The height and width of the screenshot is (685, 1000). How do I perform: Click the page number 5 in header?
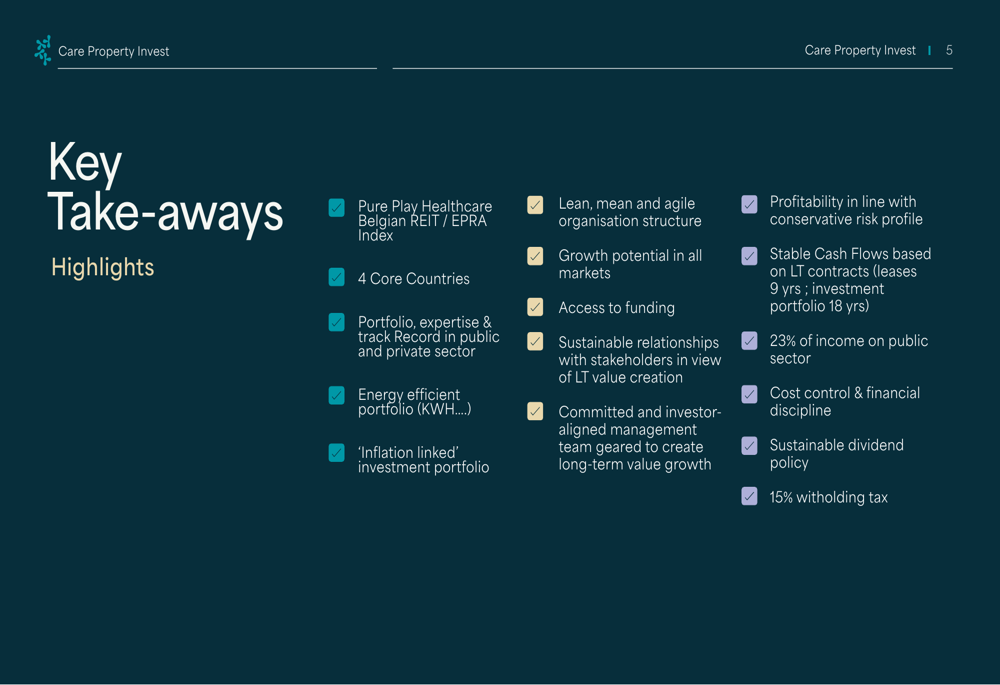point(949,50)
